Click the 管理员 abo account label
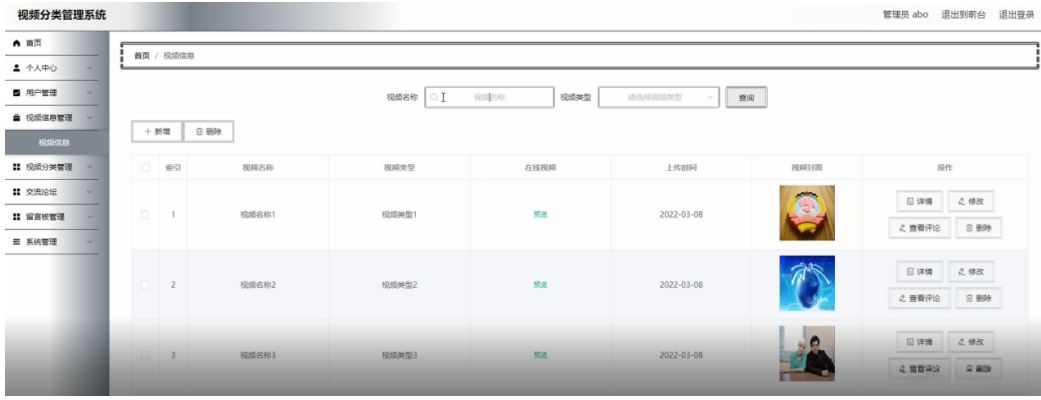Screen dimensions: 1041x400 (905, 15)
